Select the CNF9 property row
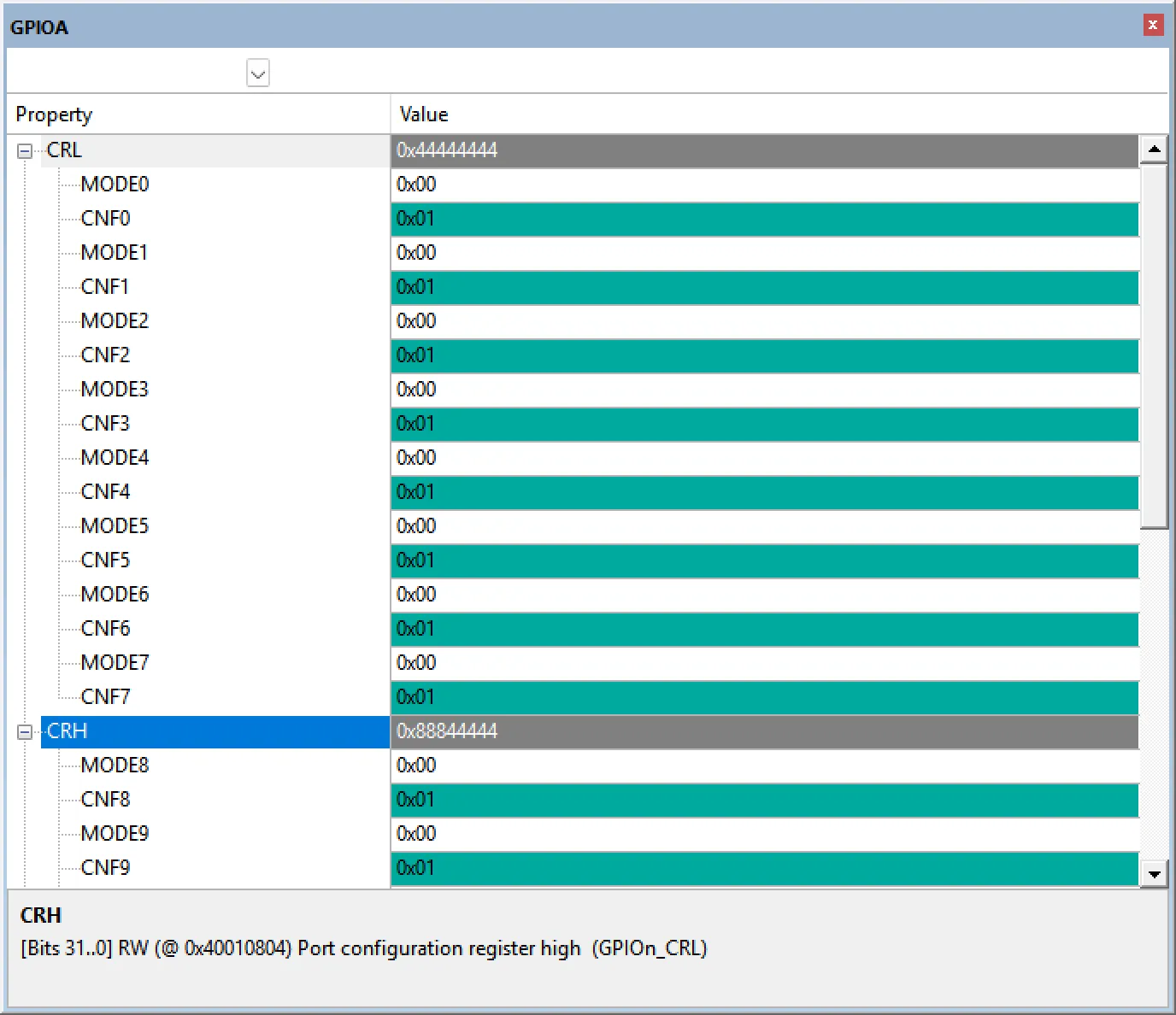The image size is (1176, 1015). pyautogui.click(x=105, y=868)
